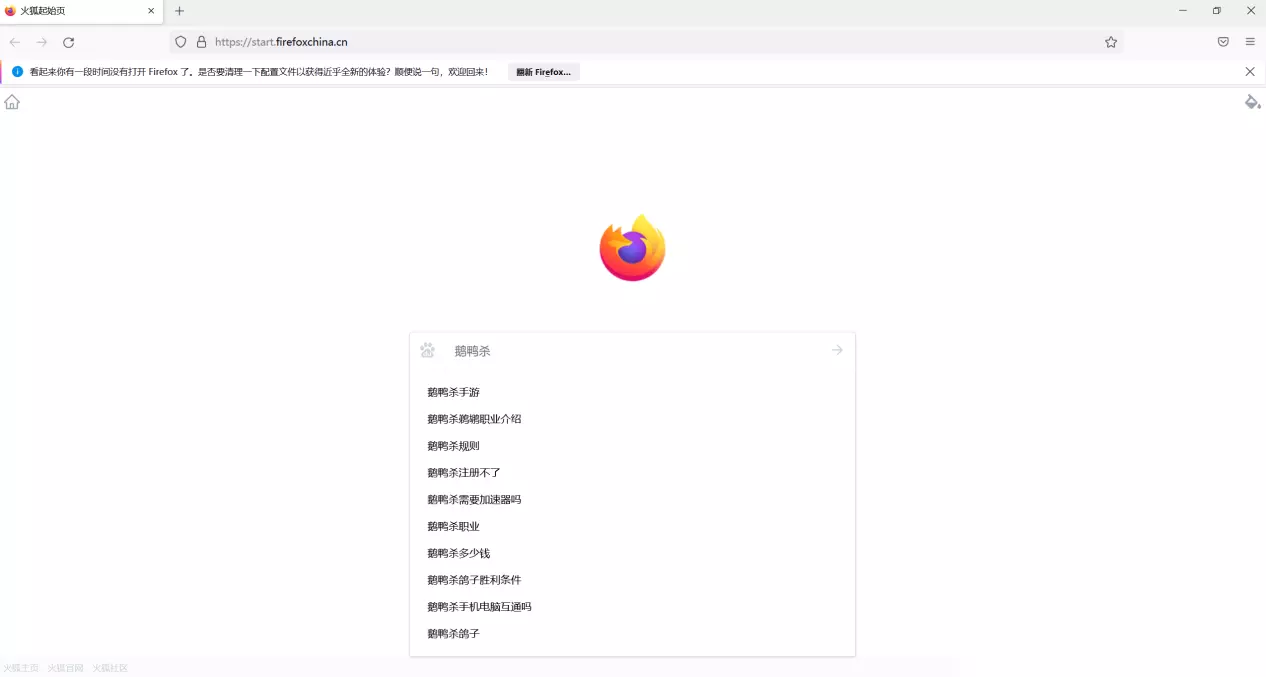Click the 翻新 Firefox button
This screenshot has width=1266, height=677.
(x=544, y=72)
